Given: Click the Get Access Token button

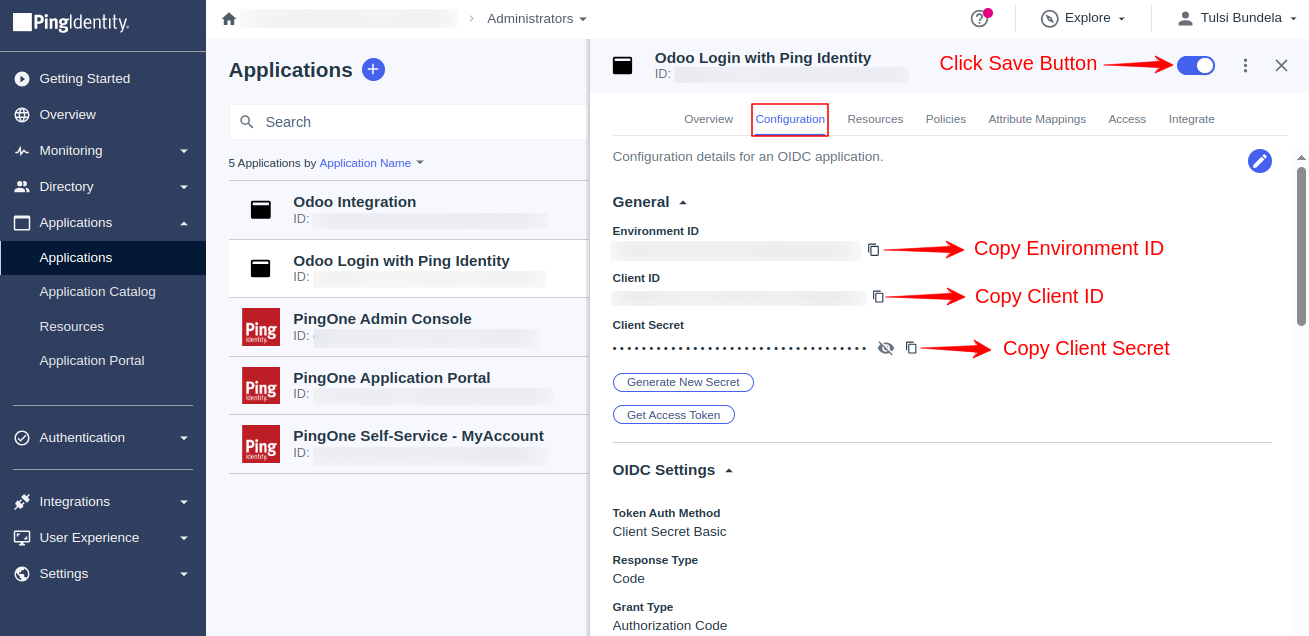Looking at the screenshot, I should pyautogui.click(x=673, y=415).
